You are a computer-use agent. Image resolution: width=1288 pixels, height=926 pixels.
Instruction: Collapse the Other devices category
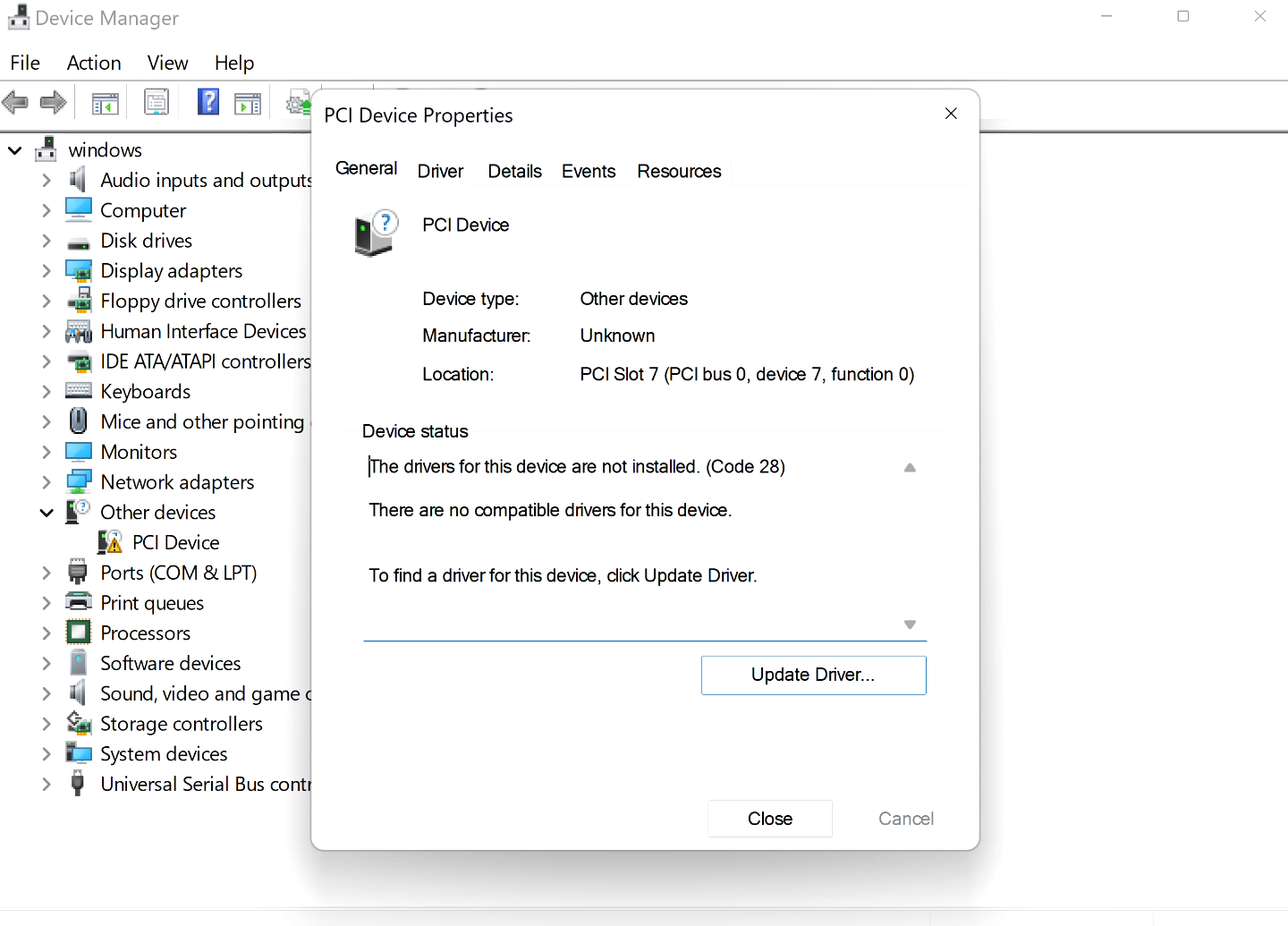pyautogui.click(x=47, y=513)
